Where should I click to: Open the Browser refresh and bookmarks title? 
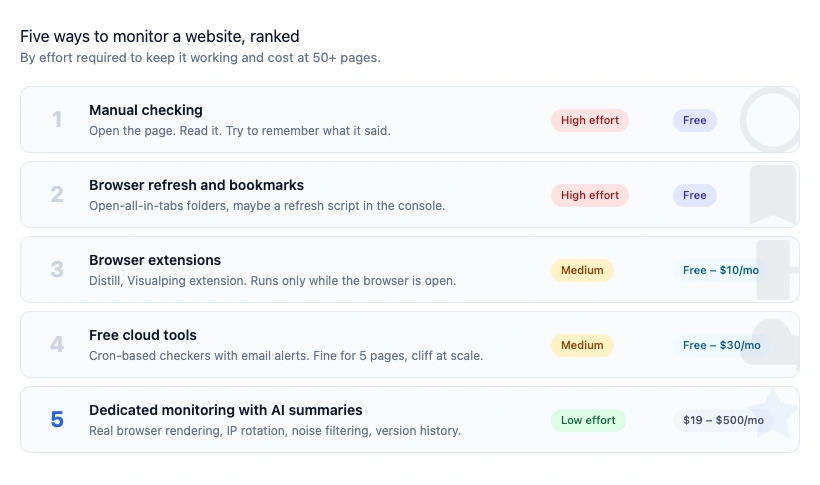point(196,185)
